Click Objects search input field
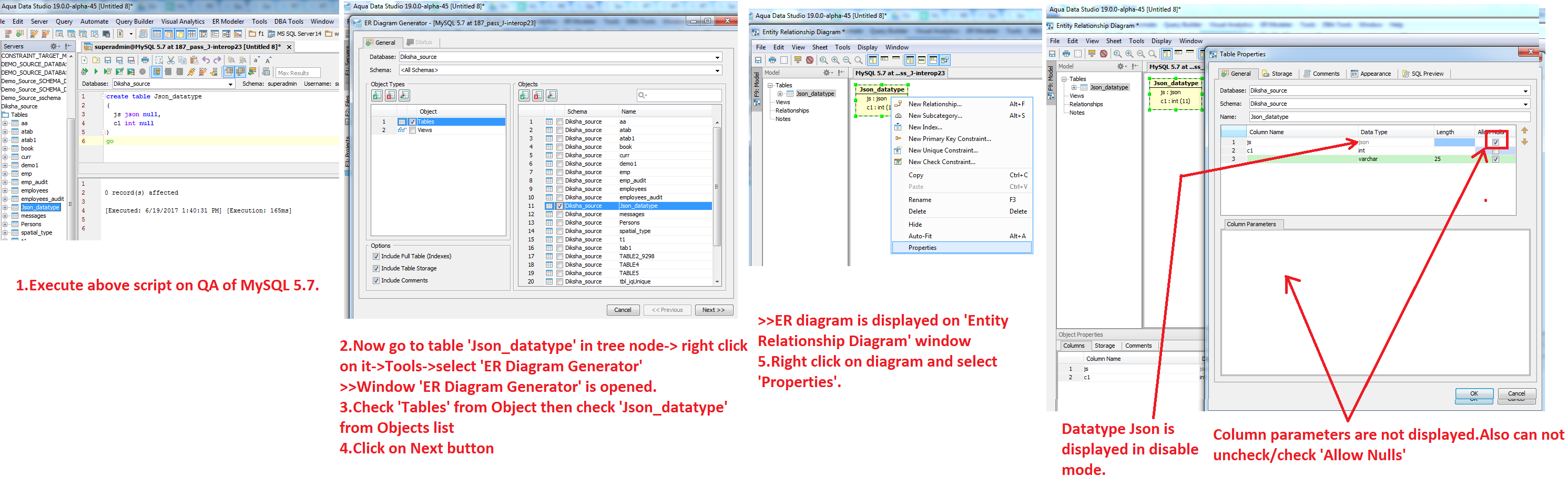This screenshot has height=486, width=1568. (x=679, y=95)
